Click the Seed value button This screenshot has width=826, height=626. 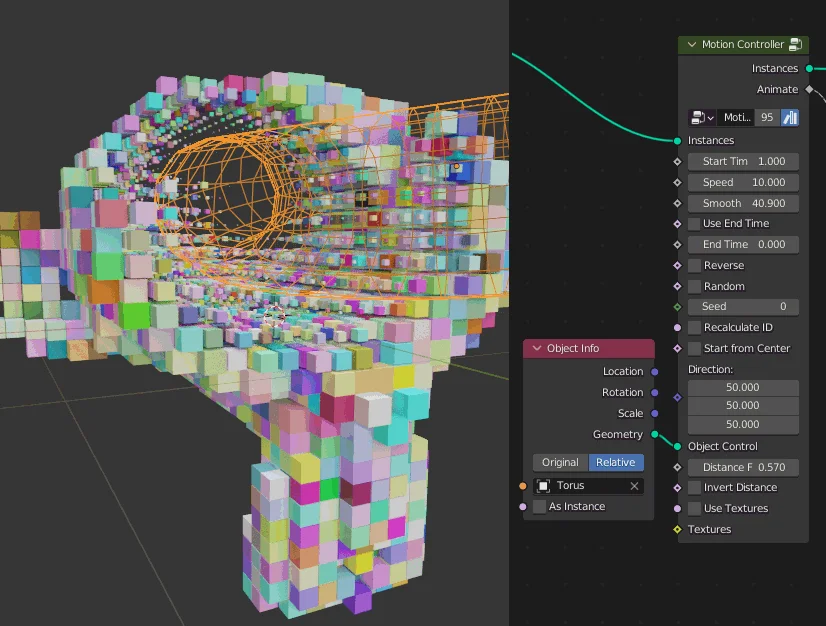click(743, 306)
